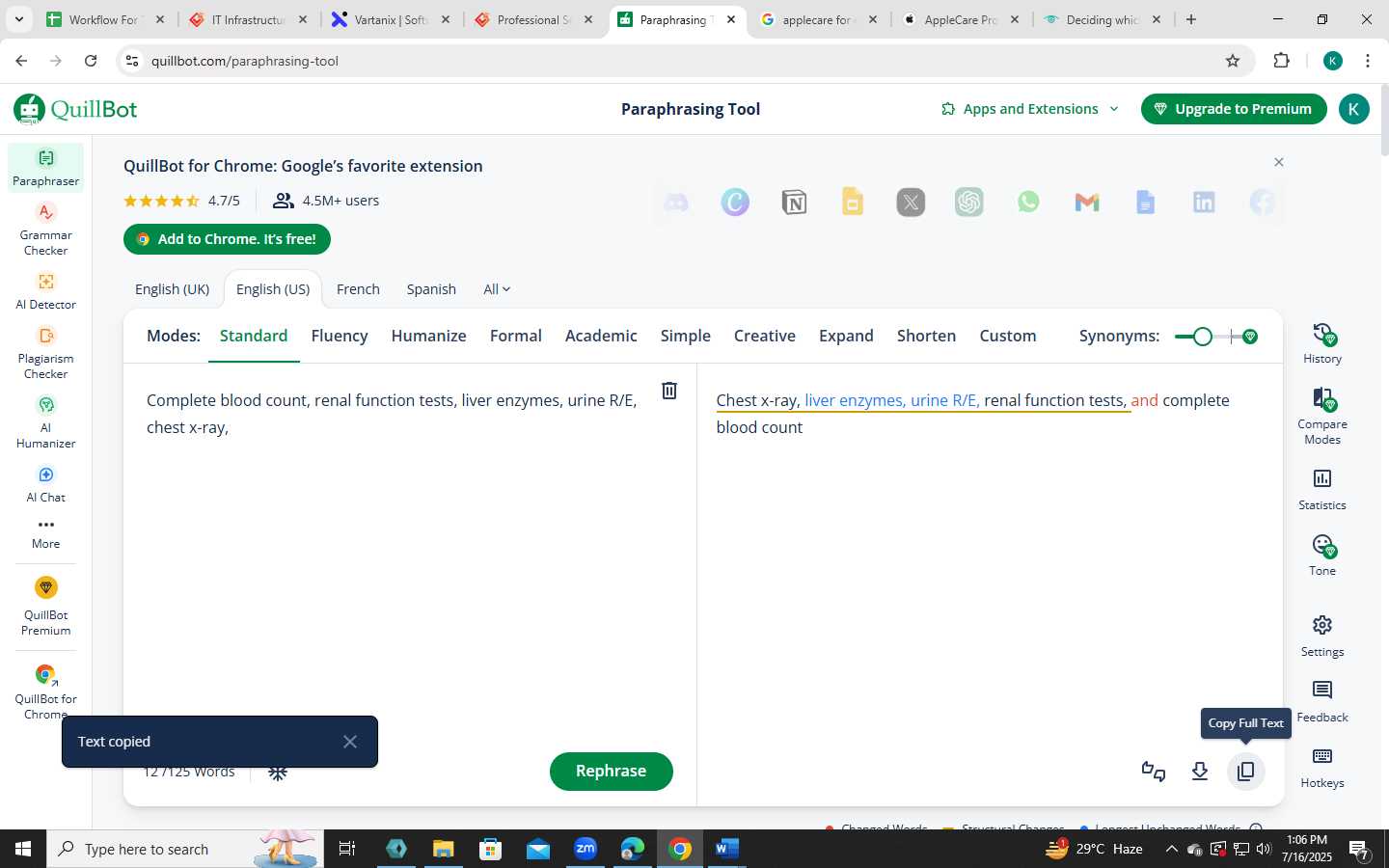Switch to Fluency mode

340,336
